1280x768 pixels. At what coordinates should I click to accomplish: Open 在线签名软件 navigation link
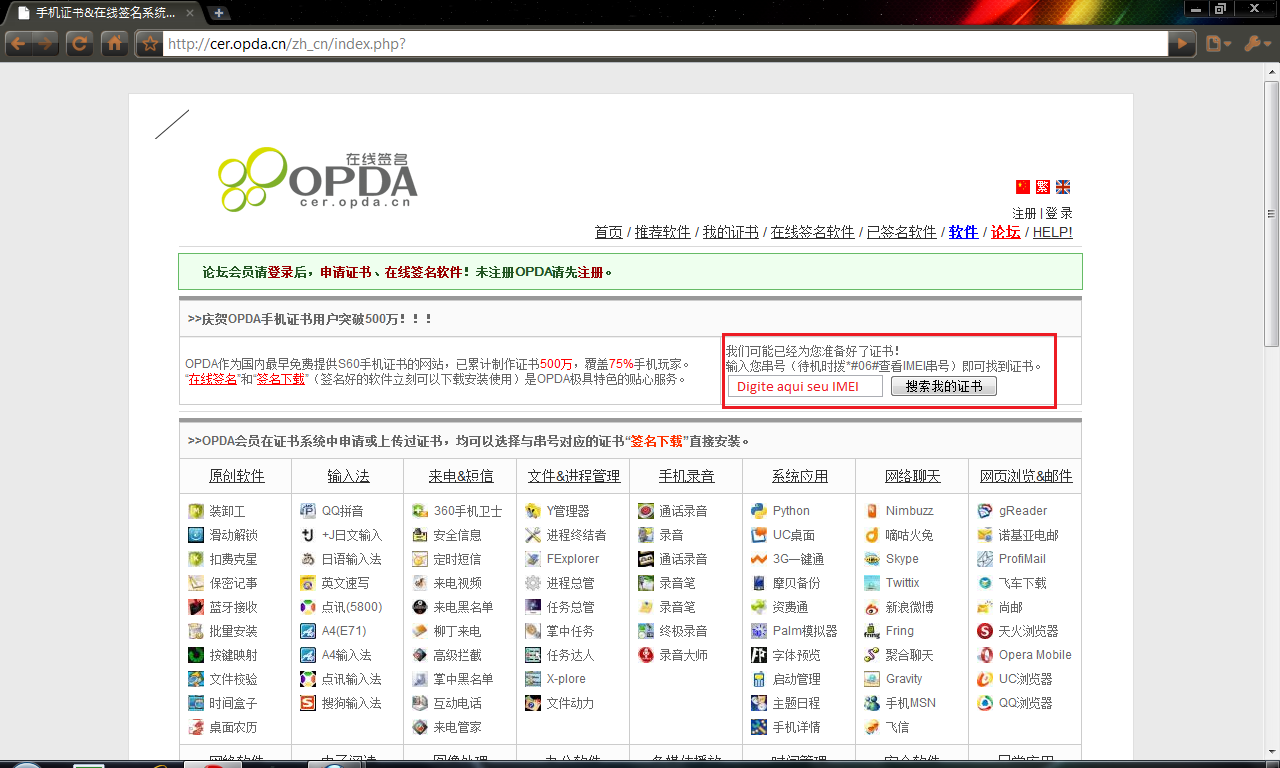pyautogui.click(x=812, y=232)
